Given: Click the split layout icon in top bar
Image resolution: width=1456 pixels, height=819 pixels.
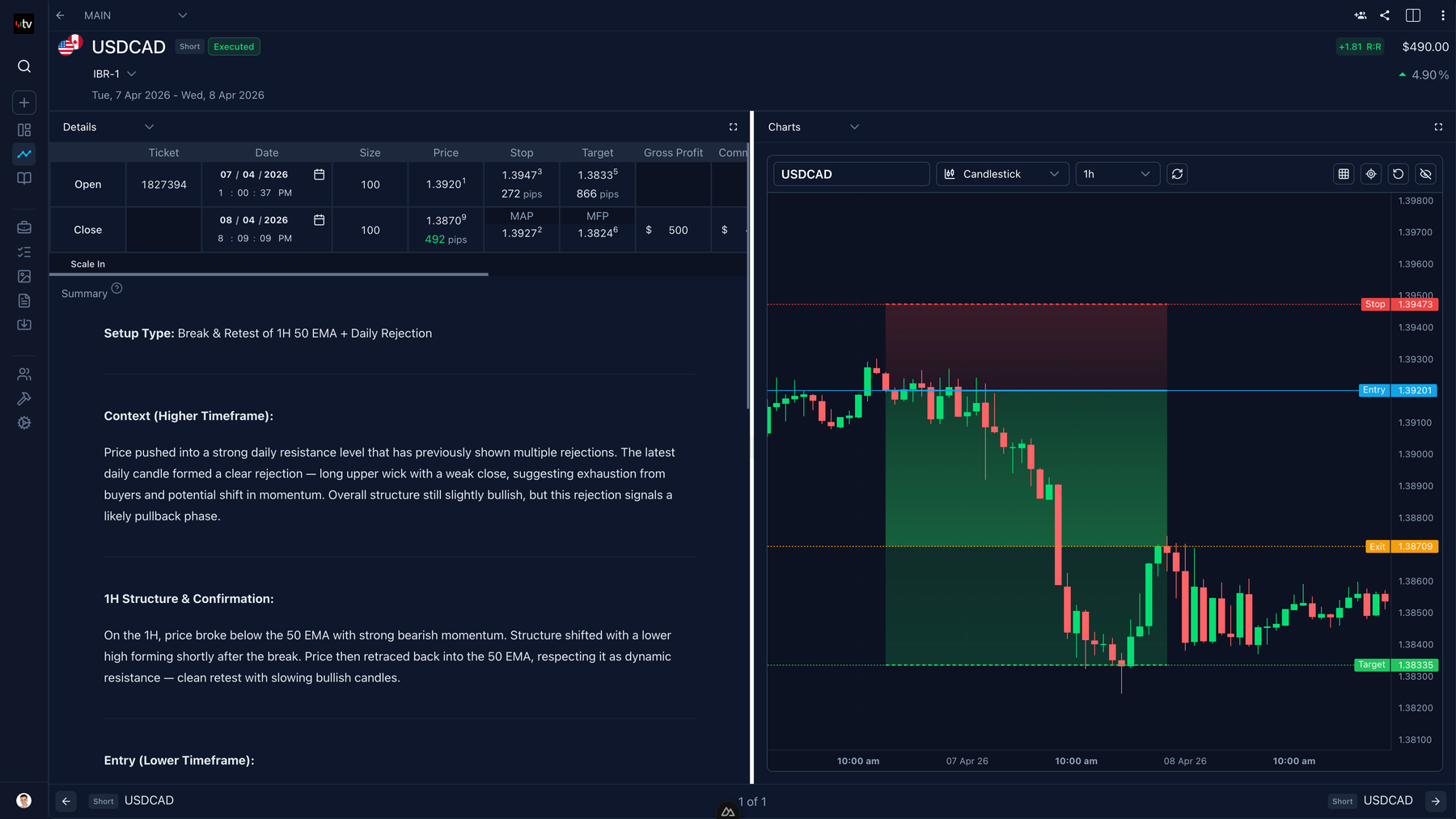Looking at the screenshot, I should coord(1413,15).
